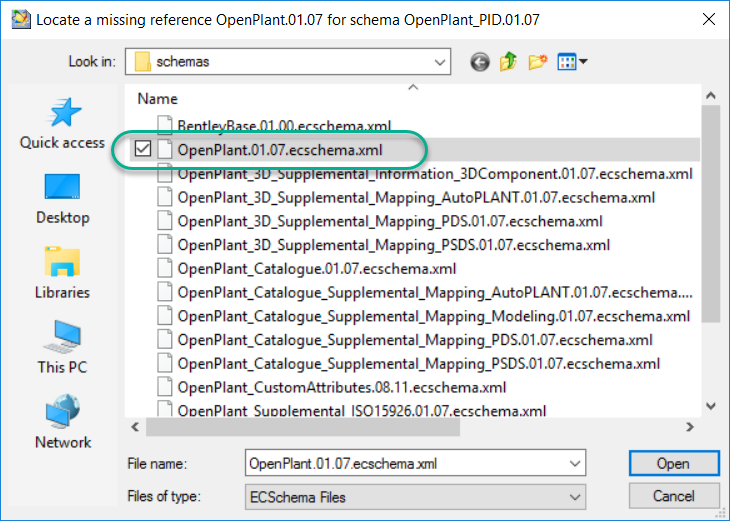
Task: Click horizontal scrollbar left arrow
Action: click(x=135, y=426)
